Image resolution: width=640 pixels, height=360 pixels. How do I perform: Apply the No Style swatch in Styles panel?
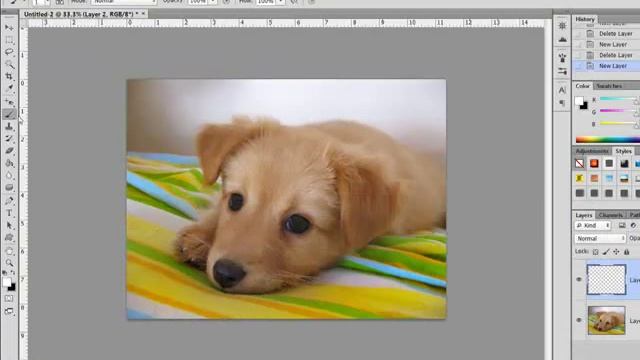[x=580, y=164]
